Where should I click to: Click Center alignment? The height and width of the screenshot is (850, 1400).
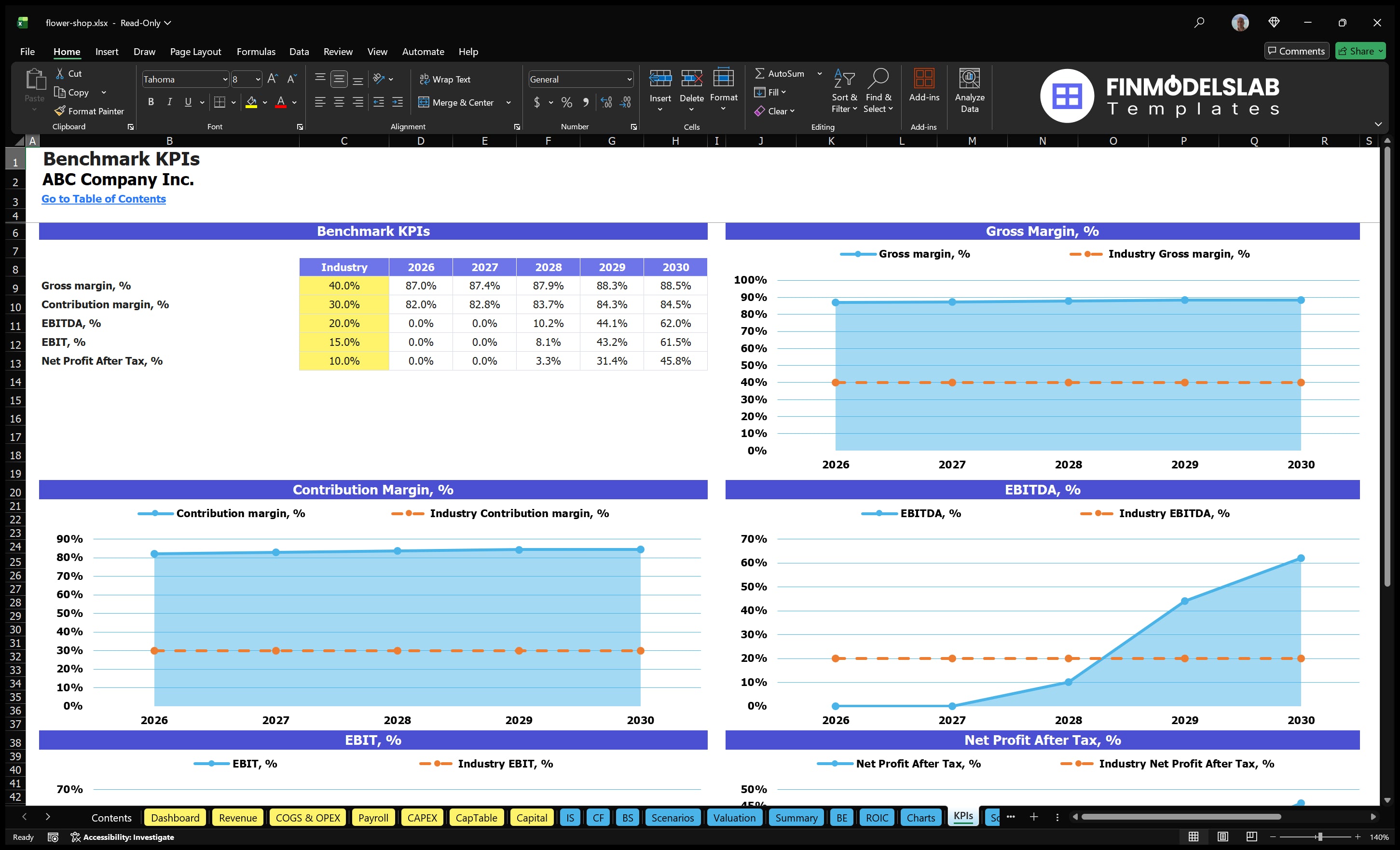coord(339,102)
